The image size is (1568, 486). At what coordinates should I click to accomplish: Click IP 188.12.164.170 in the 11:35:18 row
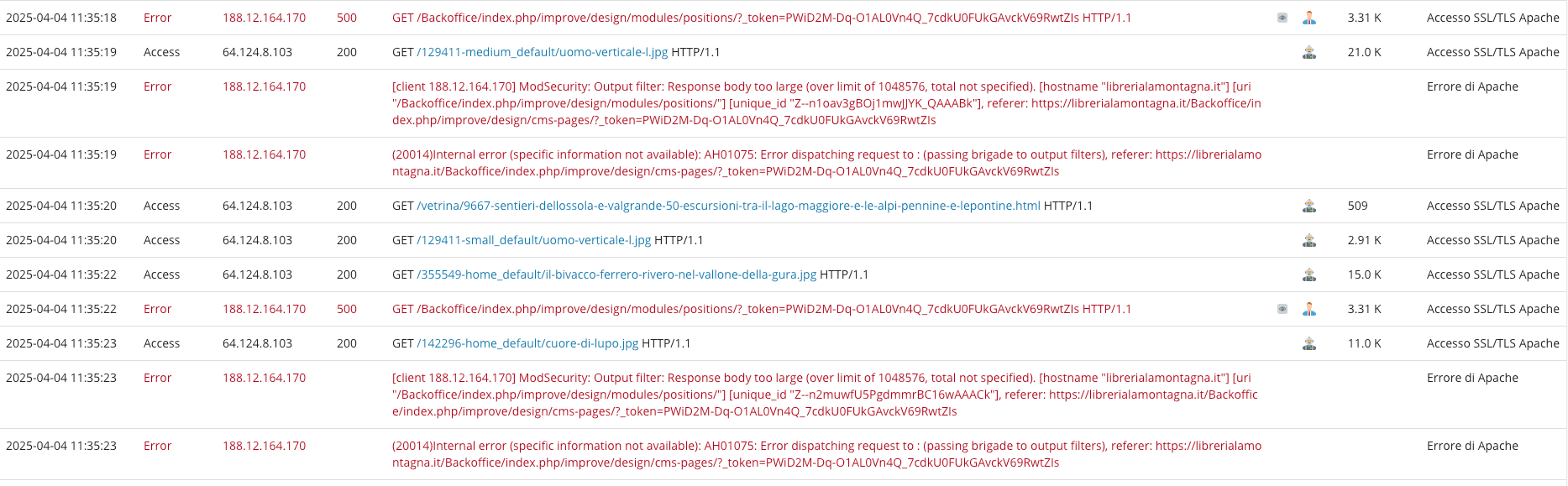[x=264, y=18]
